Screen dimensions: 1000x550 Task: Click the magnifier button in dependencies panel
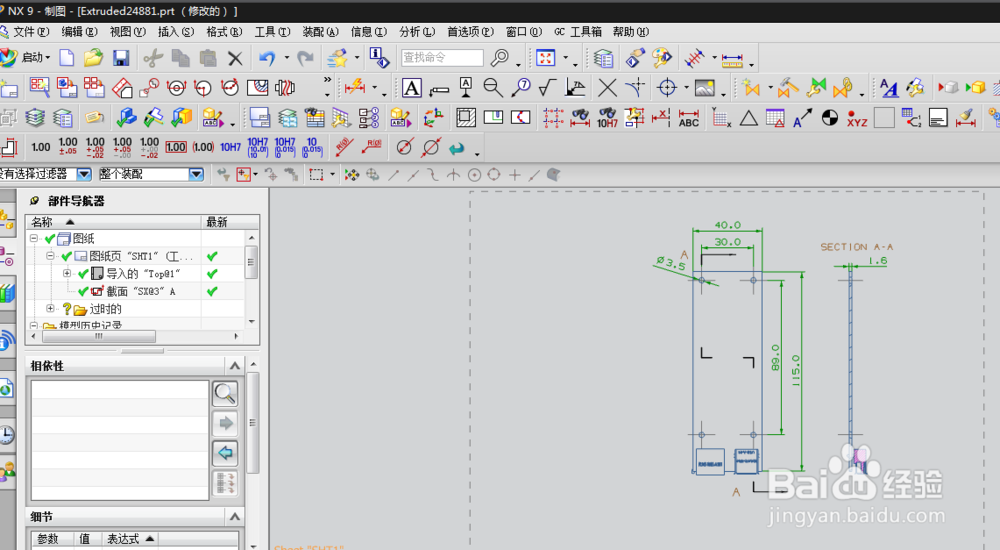[x=225, y=394]
